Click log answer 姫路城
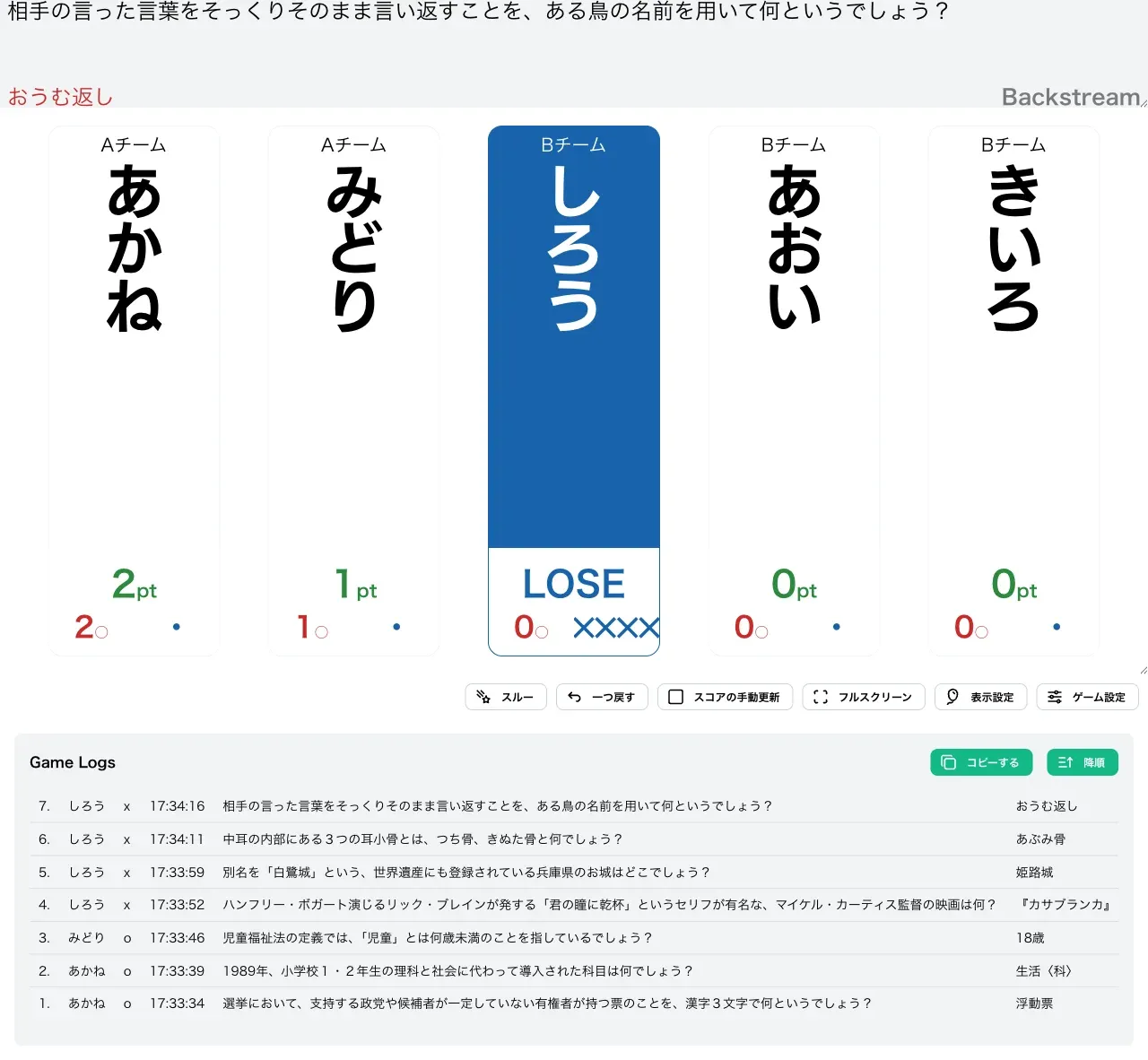The width and height of the screenshot is (1148, 1060). (x=1034, y=873)
